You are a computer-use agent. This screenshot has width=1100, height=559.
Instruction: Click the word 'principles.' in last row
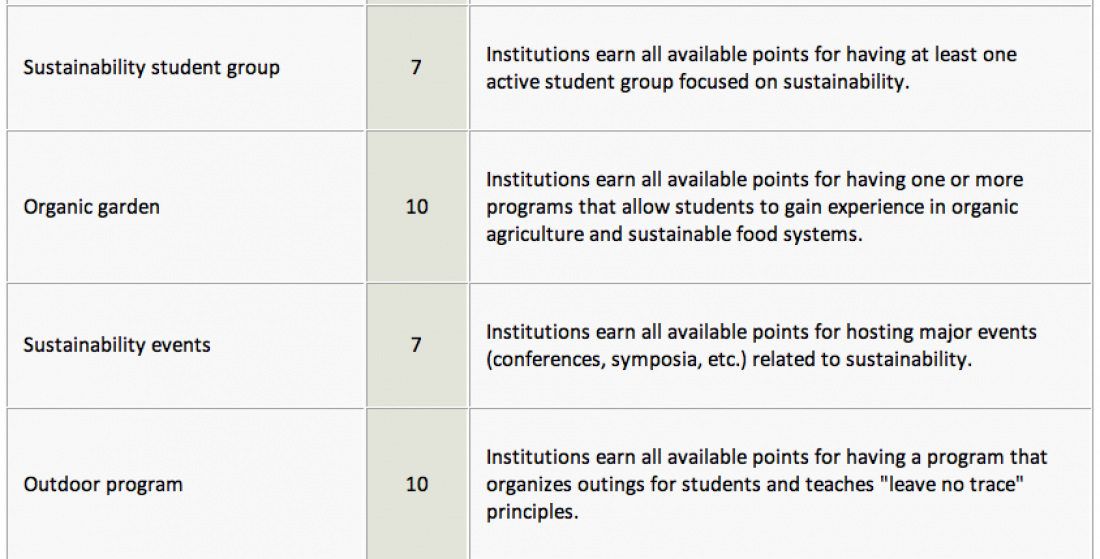(532, 512)
